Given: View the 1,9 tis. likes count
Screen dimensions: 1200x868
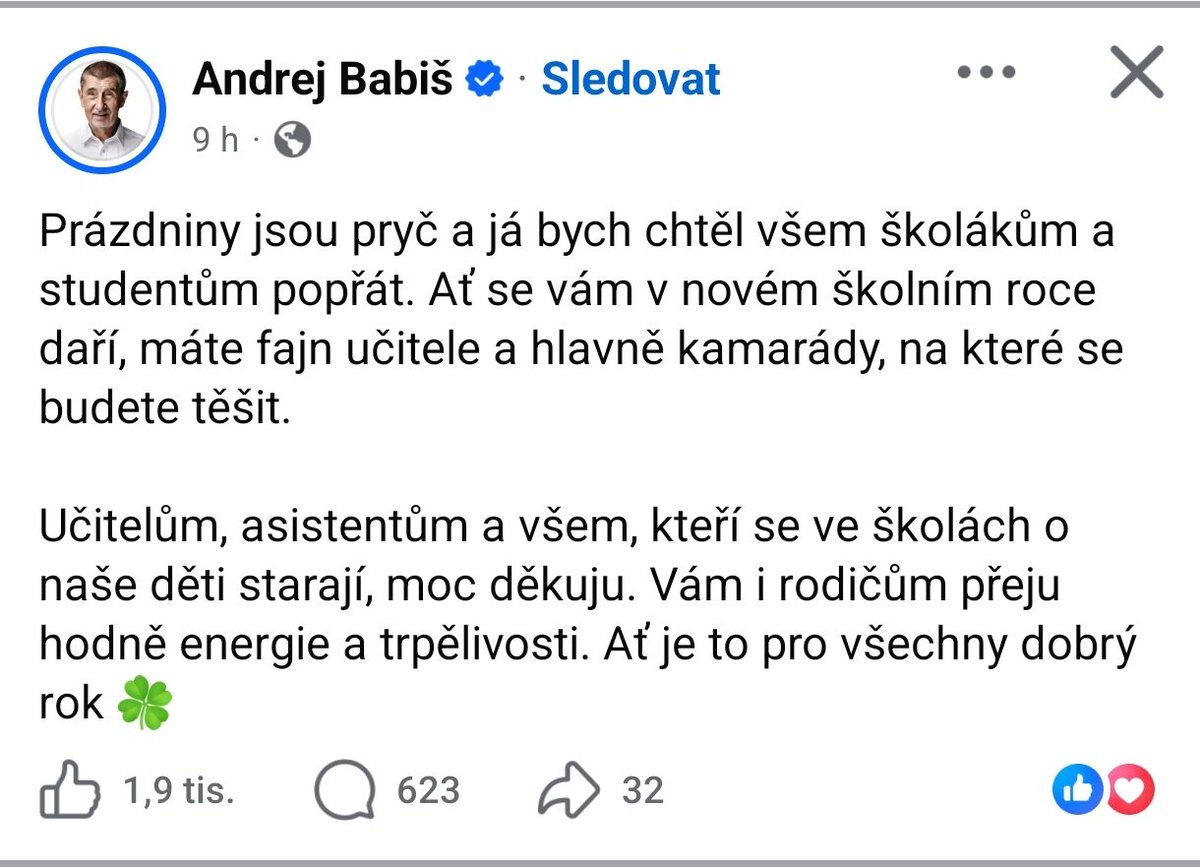Looking at the screenshot, I should point(179,791).
